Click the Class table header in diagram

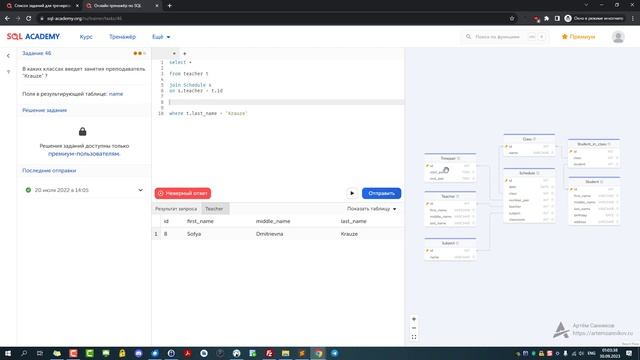click(529, 139)
